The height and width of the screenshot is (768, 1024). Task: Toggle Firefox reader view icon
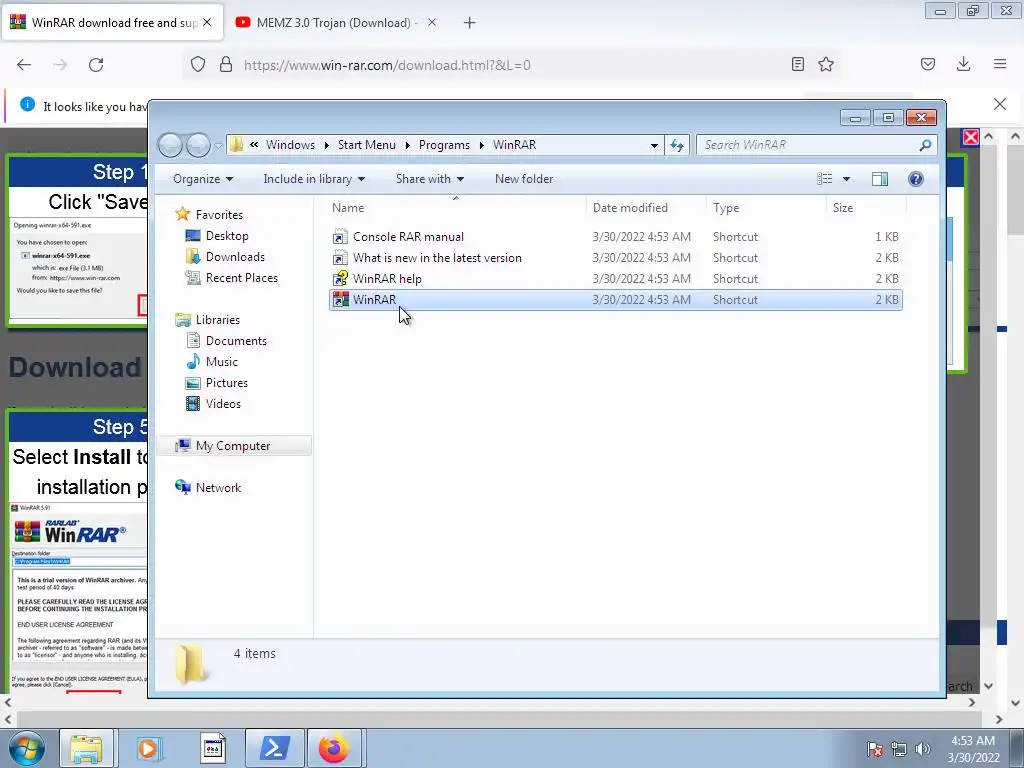[x=797, y=64]
